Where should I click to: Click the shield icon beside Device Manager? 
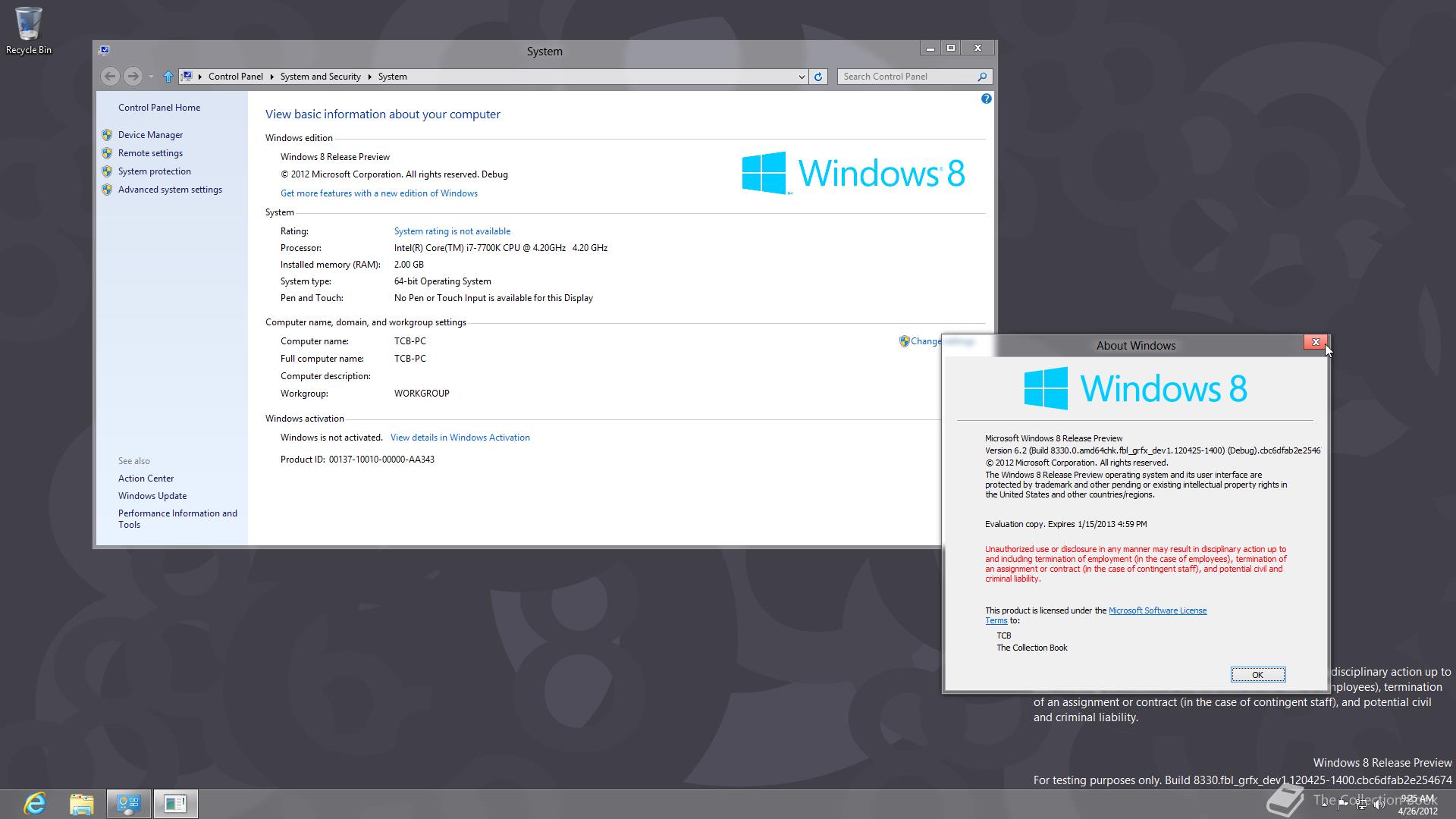click(x=107, y=135)
